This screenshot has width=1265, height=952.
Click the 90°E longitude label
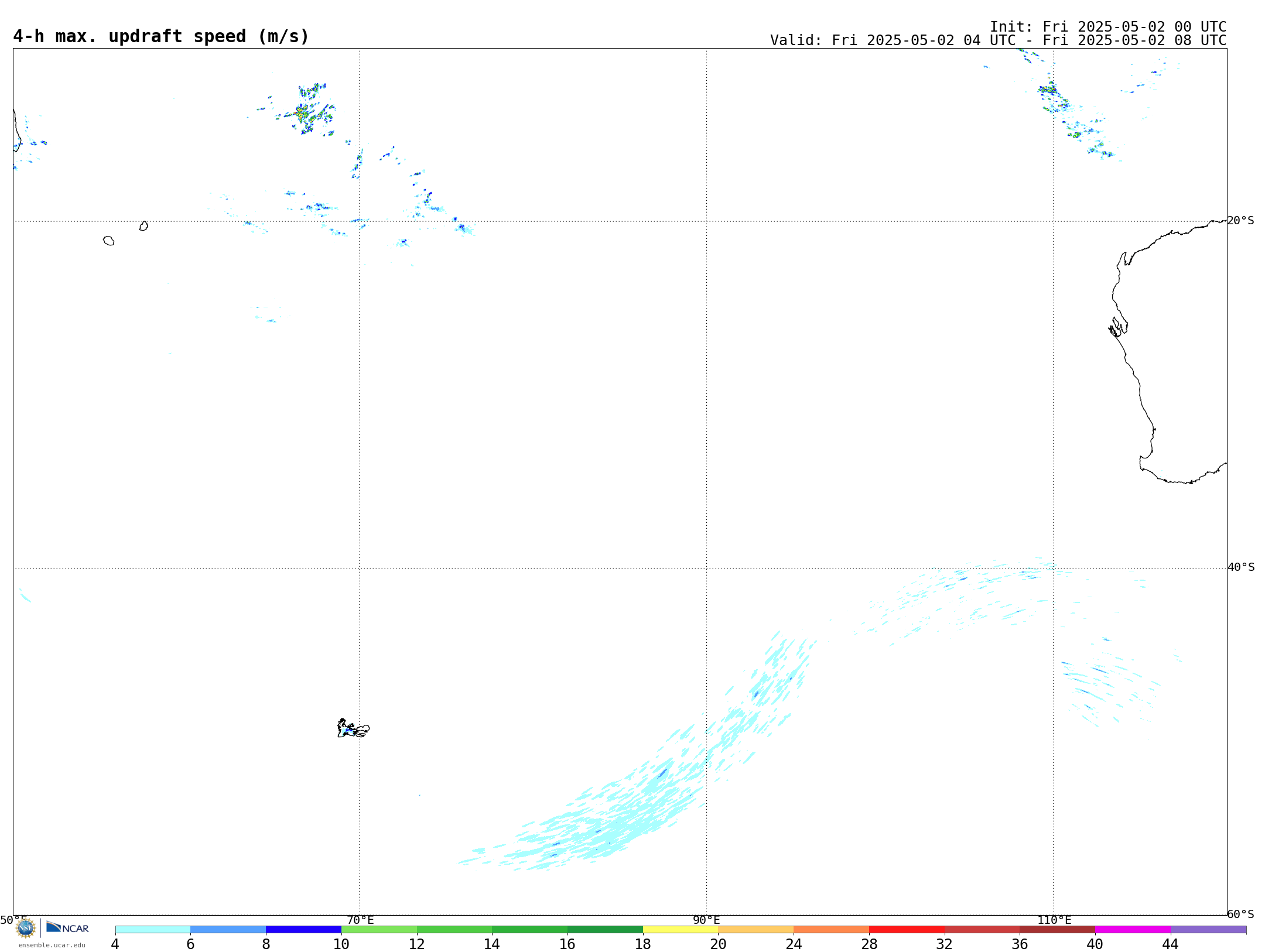tap(706, 920)
